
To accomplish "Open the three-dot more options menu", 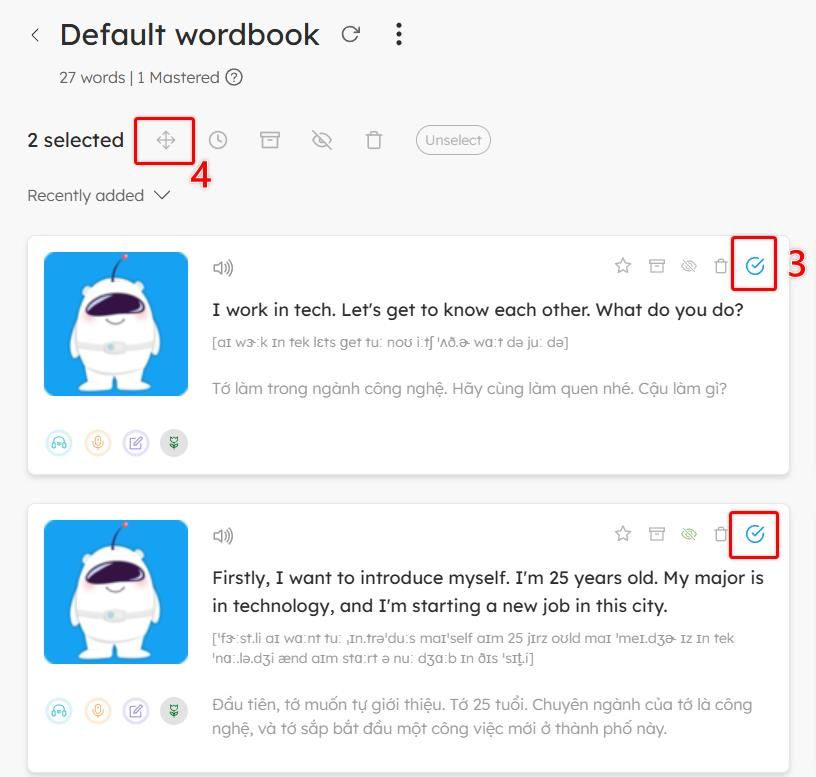I will coord(399,34).
